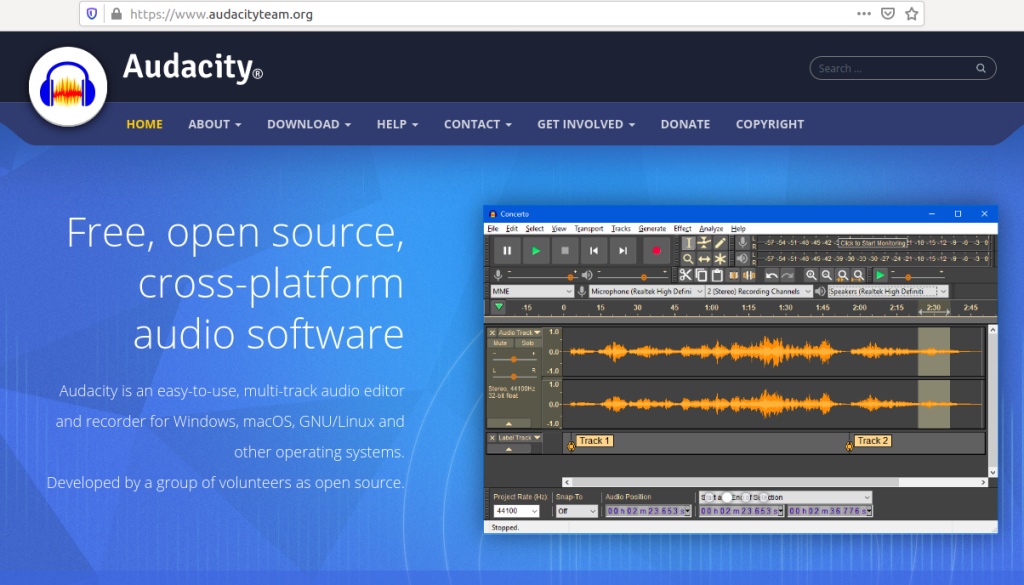The width and height of the screenshot is (1024, 585).
Task: Click the Stop button in transport toolbar
Action: tap(565, 251)
